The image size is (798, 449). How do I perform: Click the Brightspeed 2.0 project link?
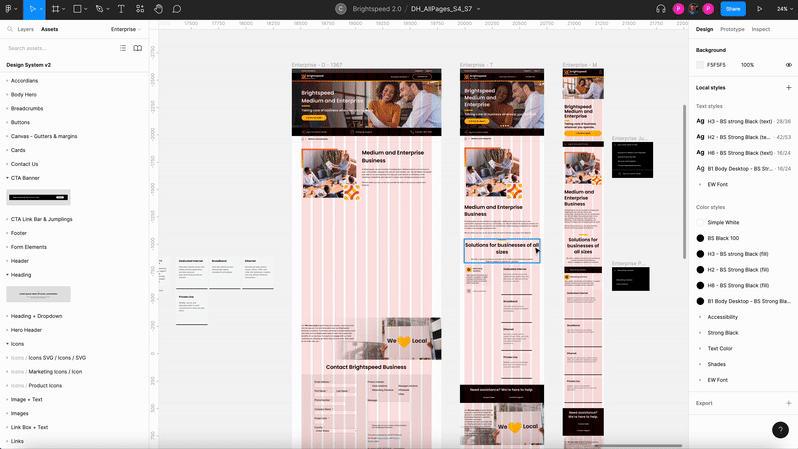pos(377,9)
